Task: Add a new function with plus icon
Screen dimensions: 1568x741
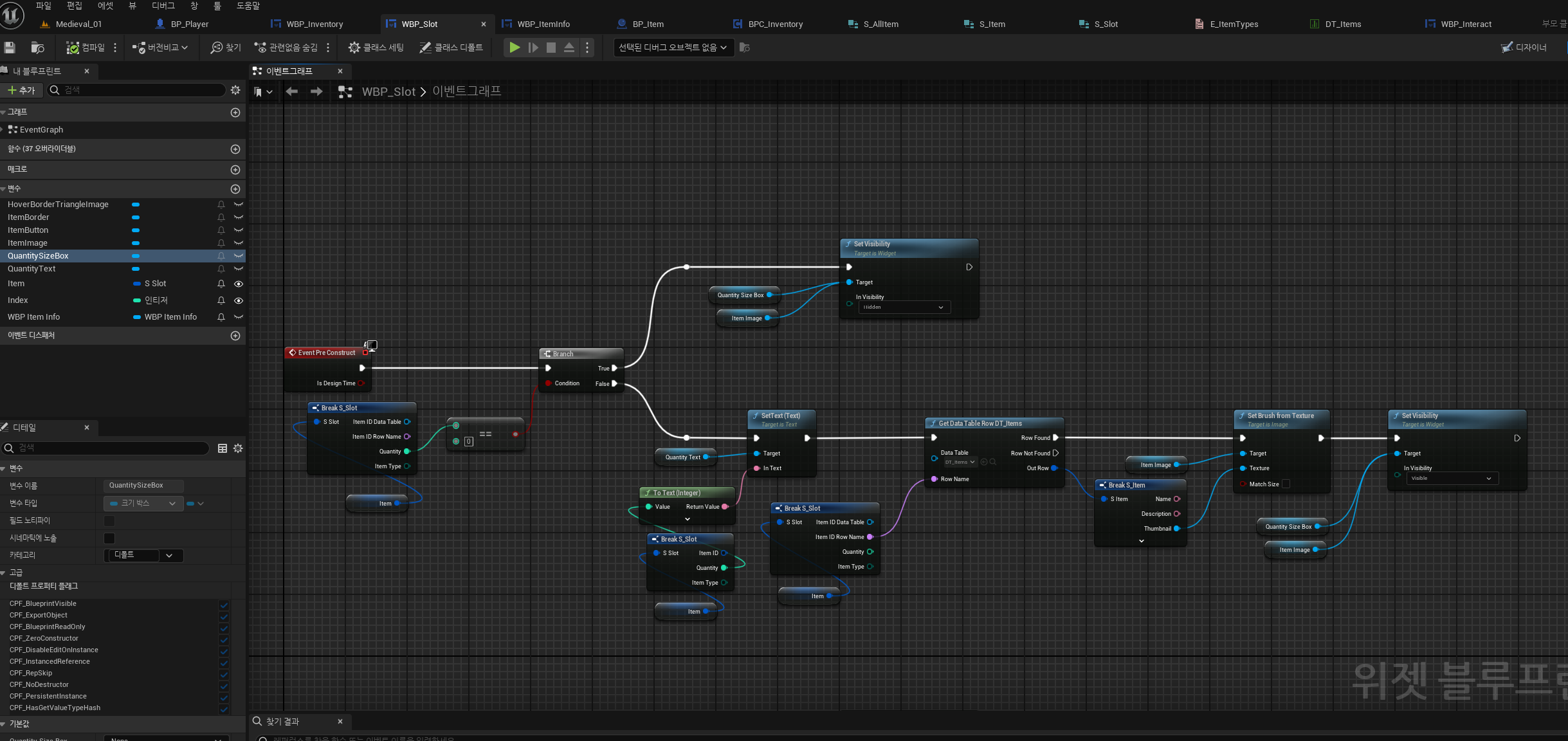Action: (x=235, y=149)
